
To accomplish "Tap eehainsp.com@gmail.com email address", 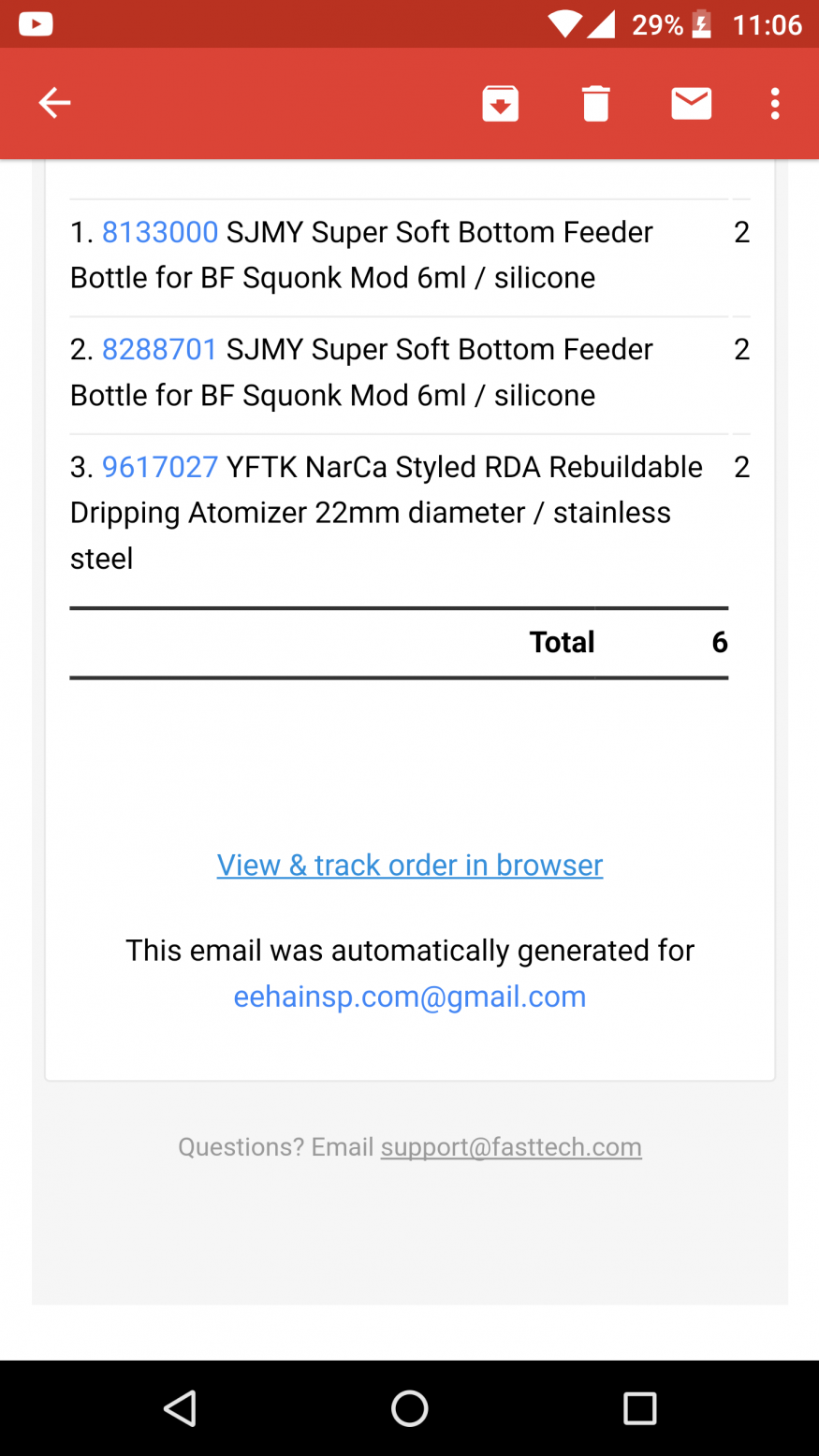I will [410, 997].
